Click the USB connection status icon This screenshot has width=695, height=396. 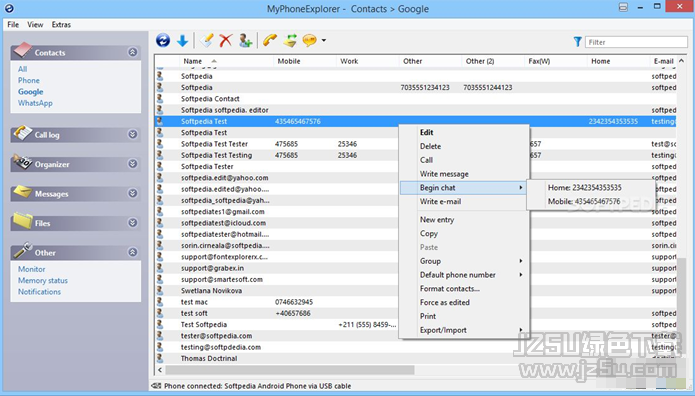[156, 386]
